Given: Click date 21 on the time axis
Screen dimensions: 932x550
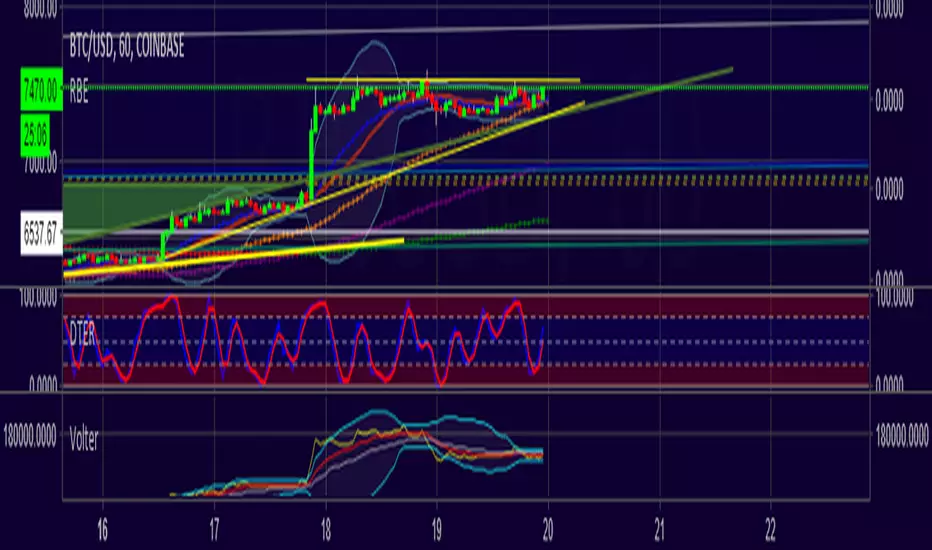Looking at the screenshot, I should click(x=659, y=530).
